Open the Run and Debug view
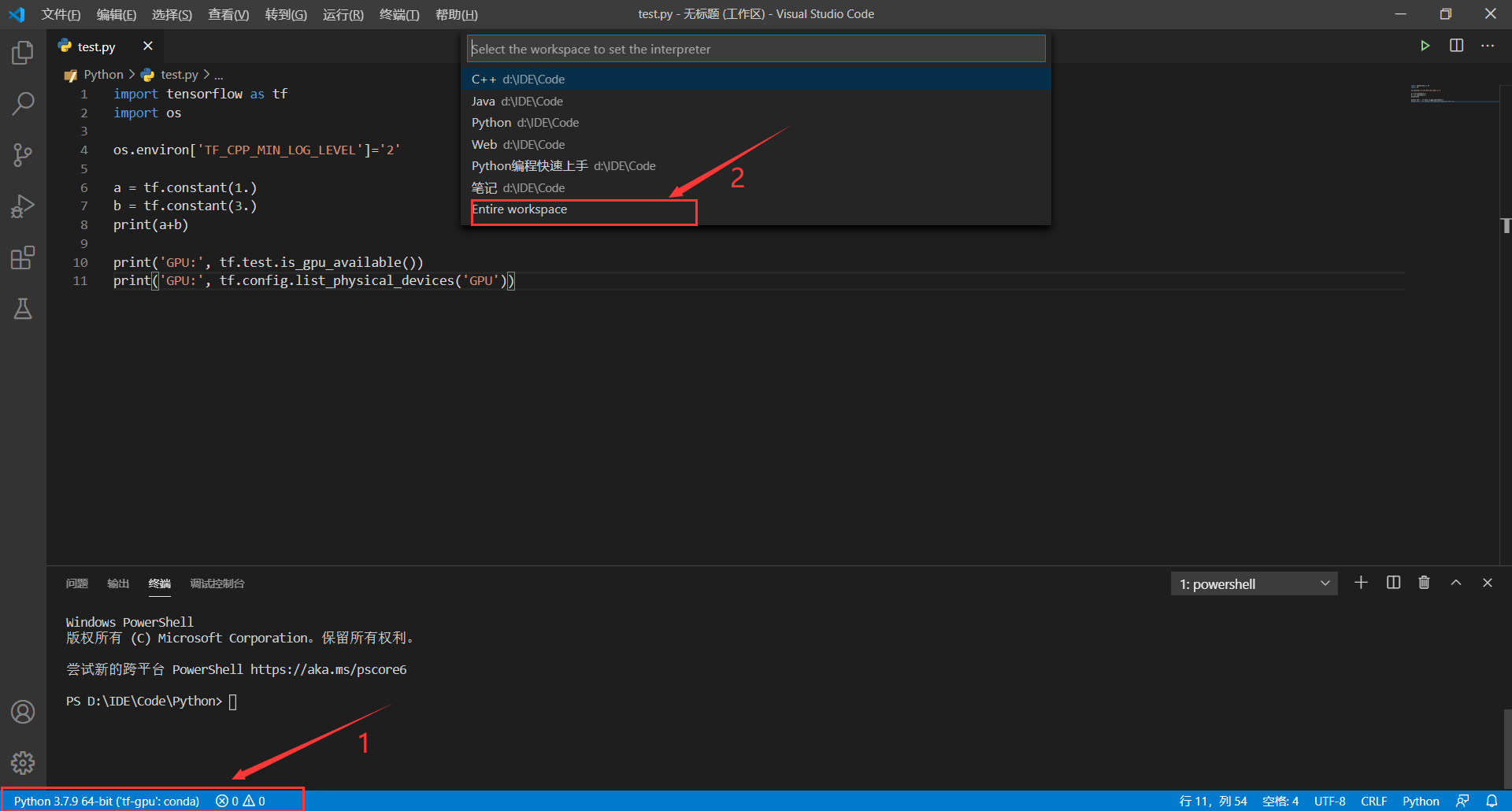This screenshot has width=1512, height=811. click(23, 206)
